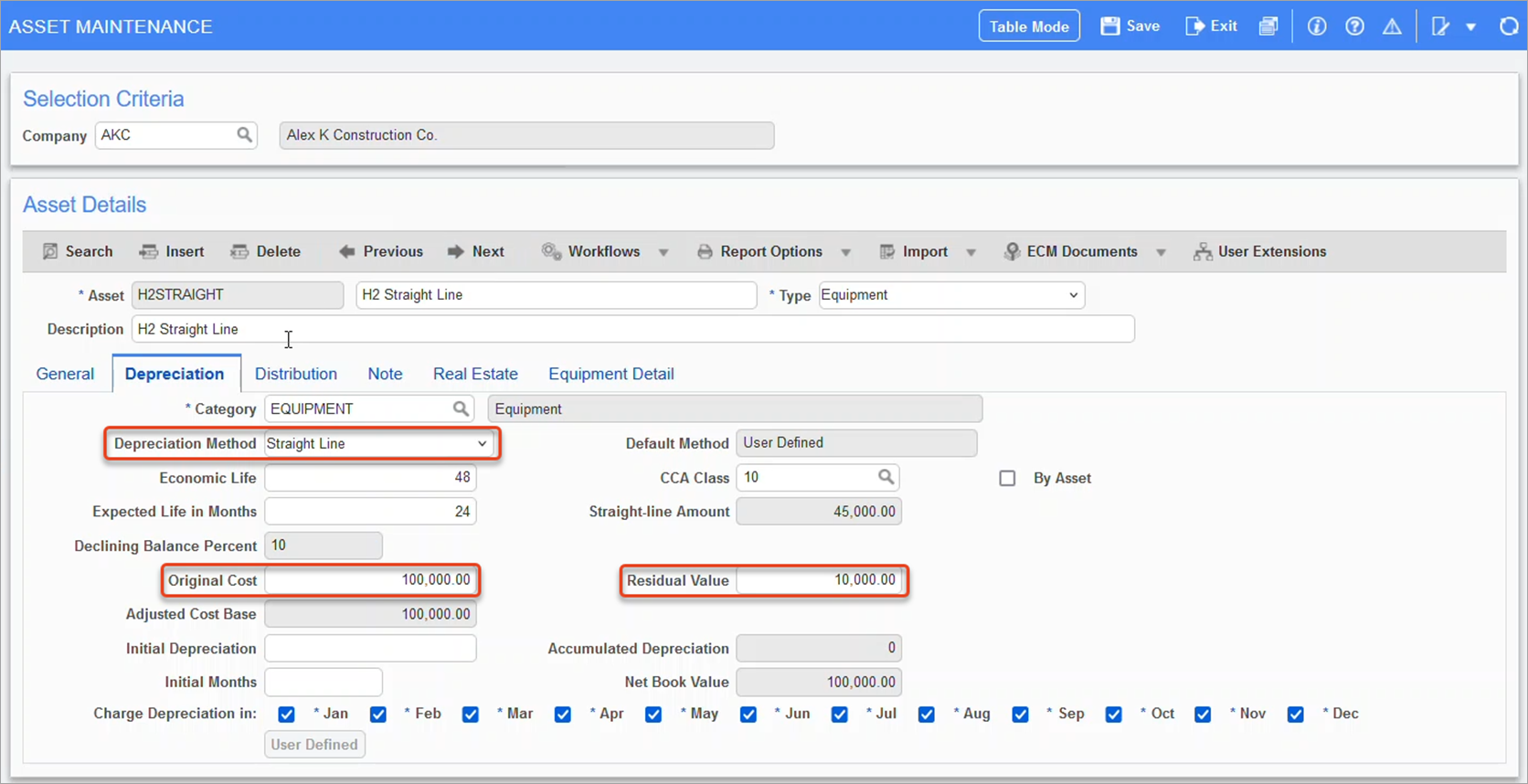1528x784 pixels.
Task: Uncheck Oct depreciation month
Action: pos(1113,715)
